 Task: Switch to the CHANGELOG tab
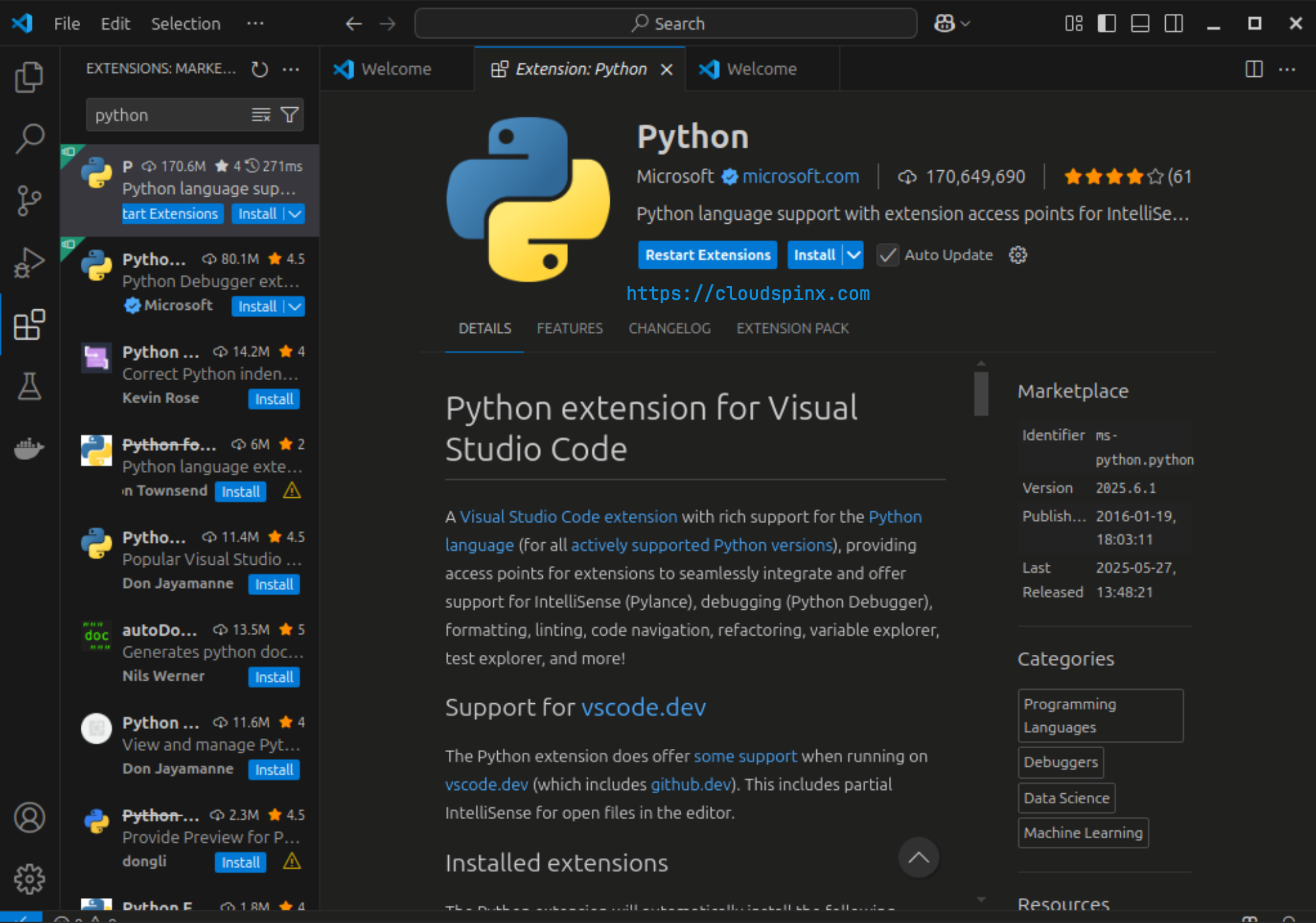click(669, 328)
